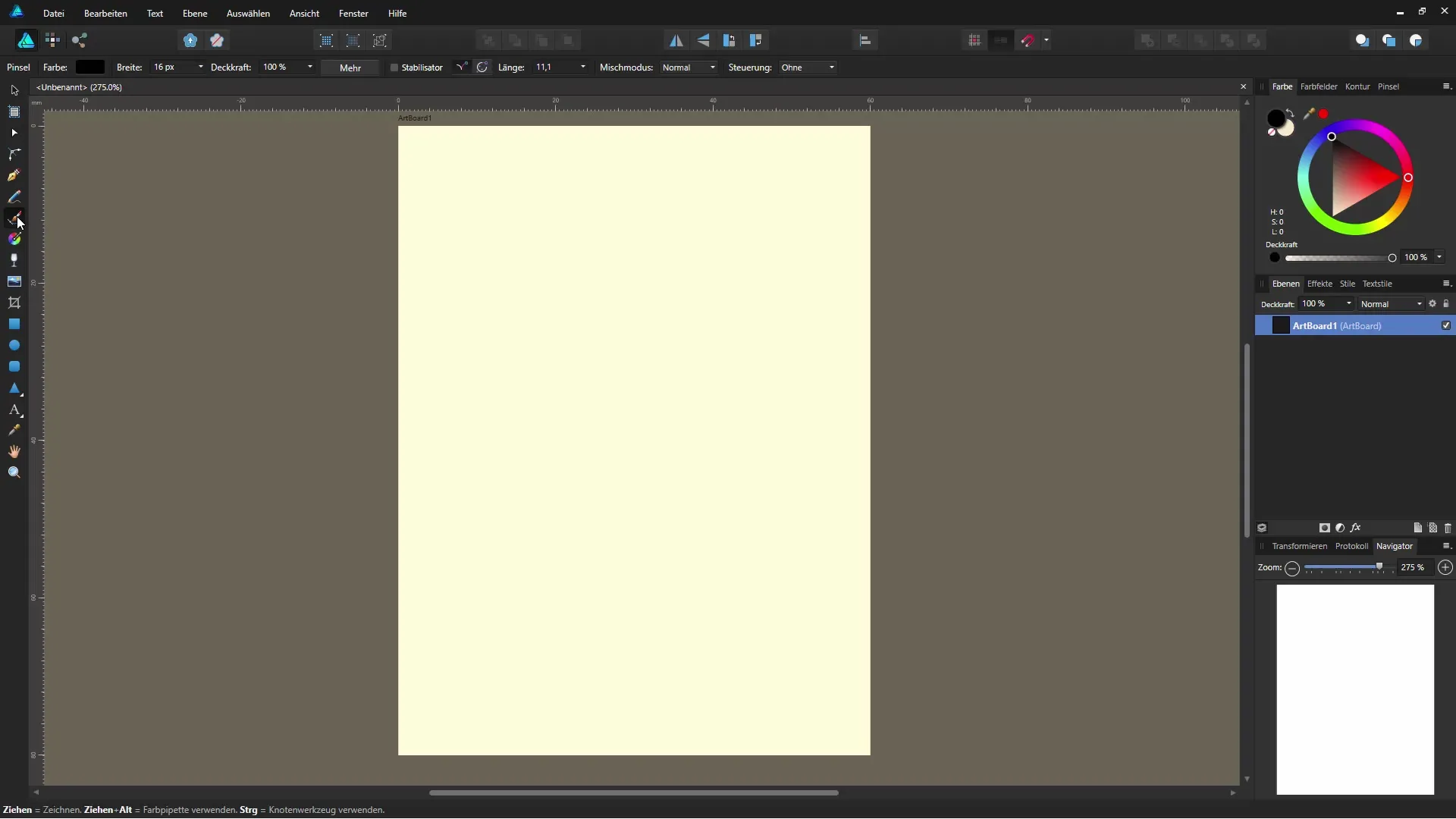This screenshot has height=819, width=1456.
Task: Select the Node tool
Action: tap(14, 133)
